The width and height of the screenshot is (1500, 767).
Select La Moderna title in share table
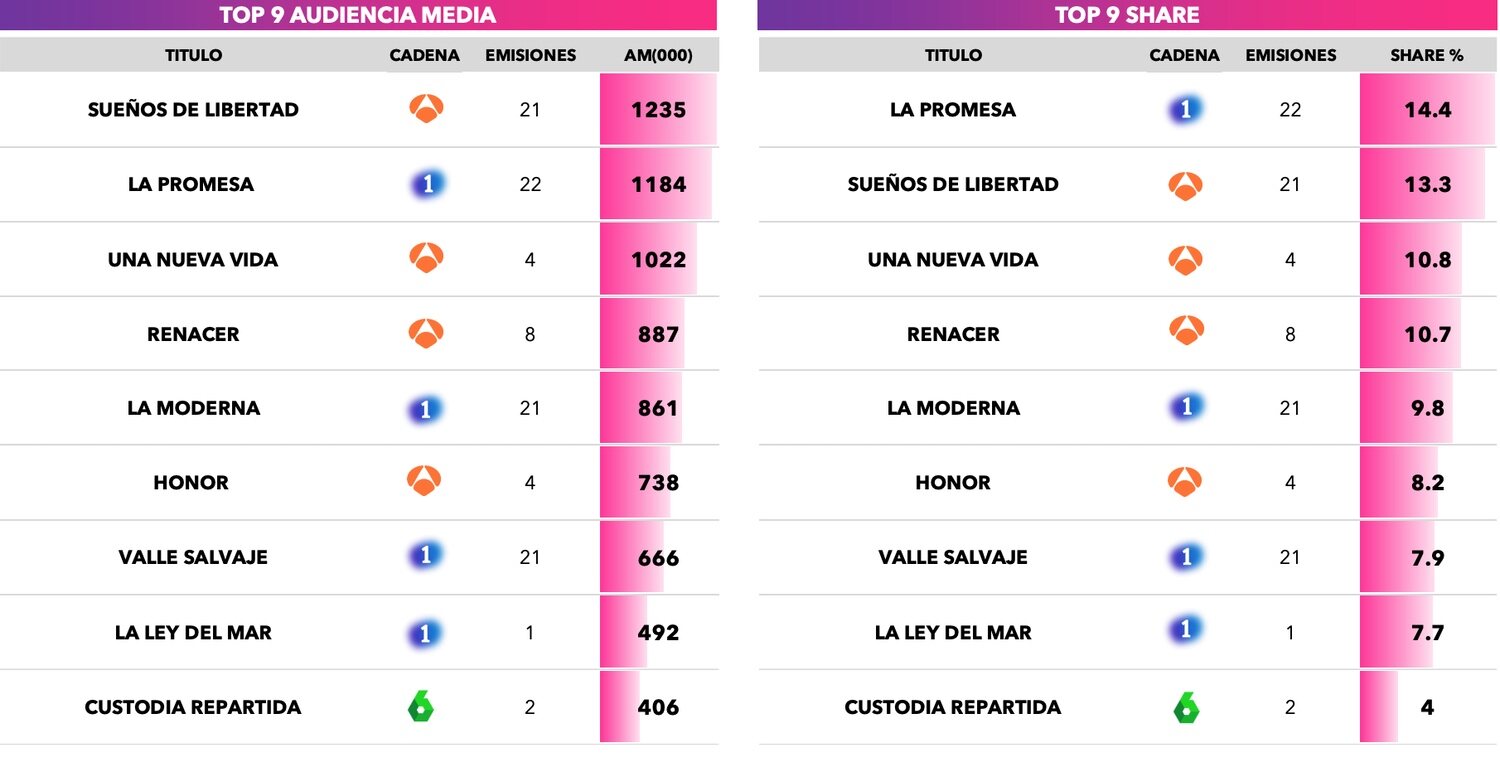click(x=953, y=408)
